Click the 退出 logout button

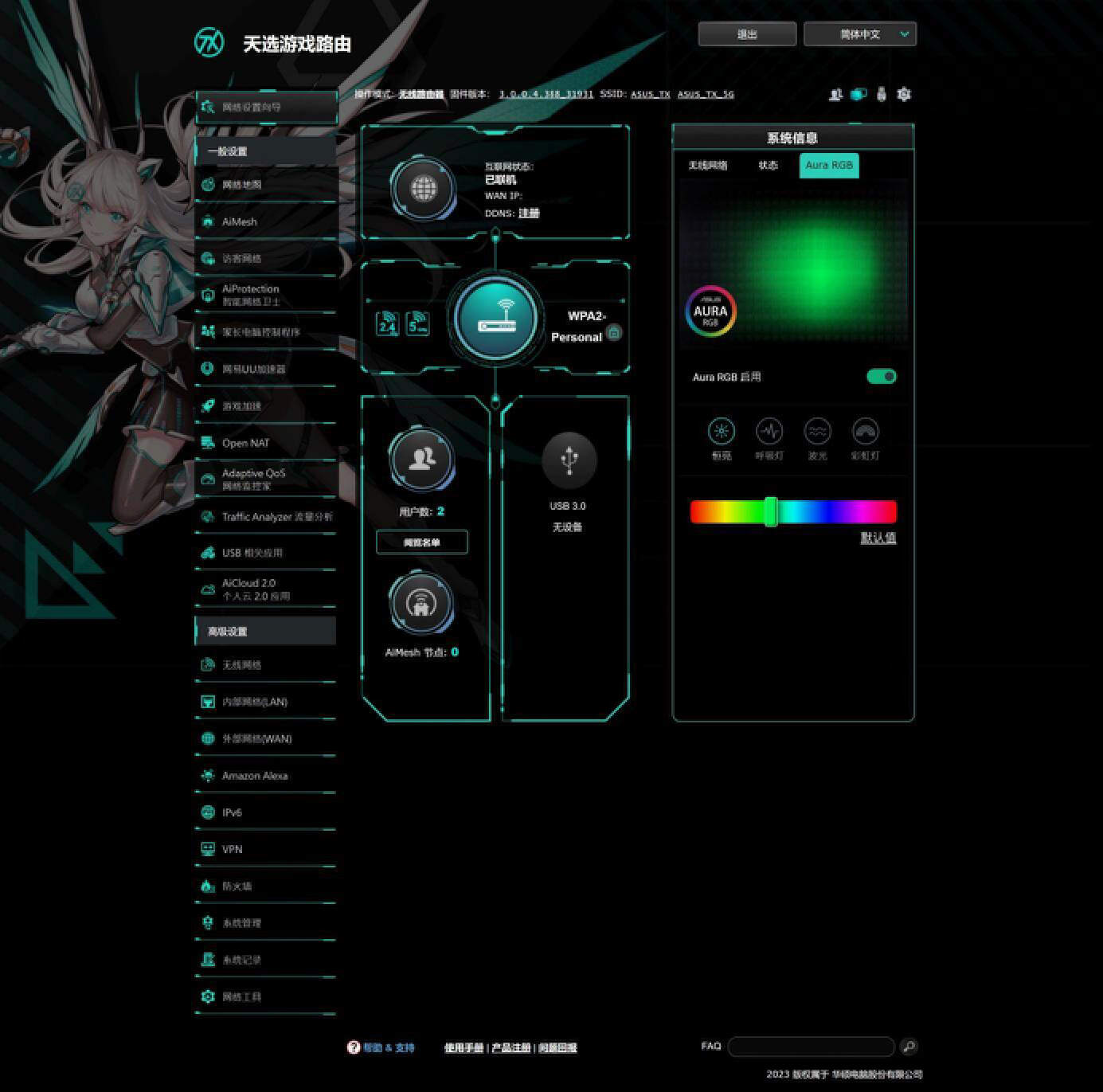tap(747, 34)
